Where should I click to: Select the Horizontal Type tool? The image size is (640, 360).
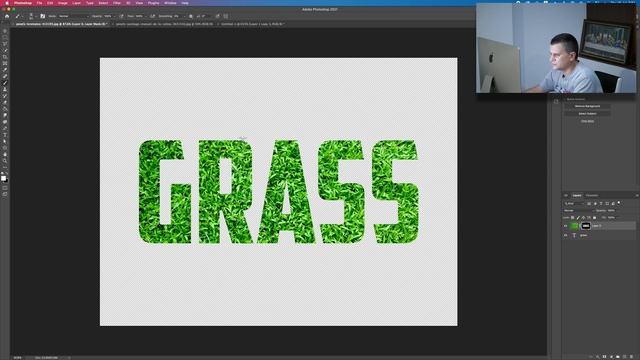click(5, 135)
